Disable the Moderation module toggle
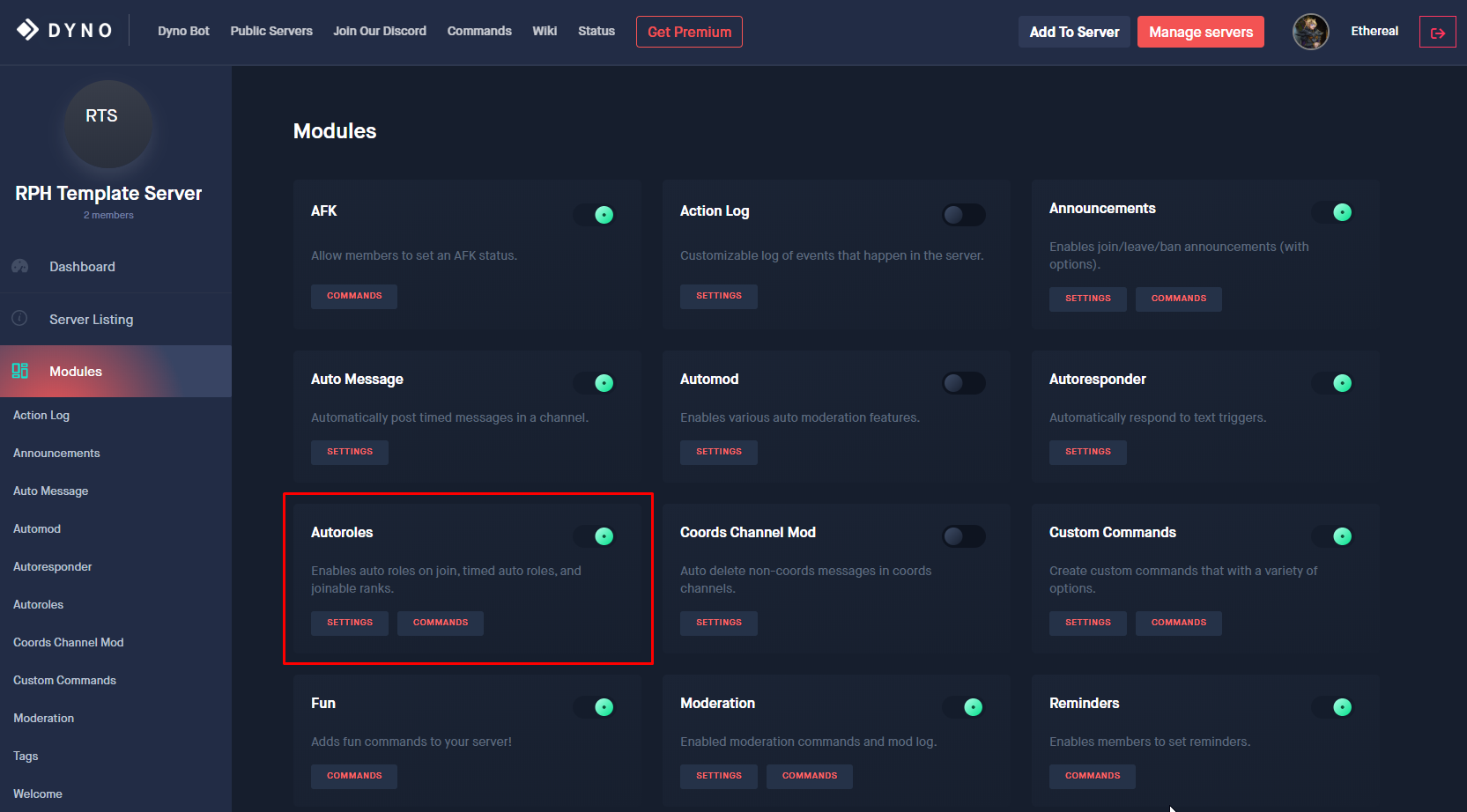Screen dimensions: 1467x812 (964, 706)
